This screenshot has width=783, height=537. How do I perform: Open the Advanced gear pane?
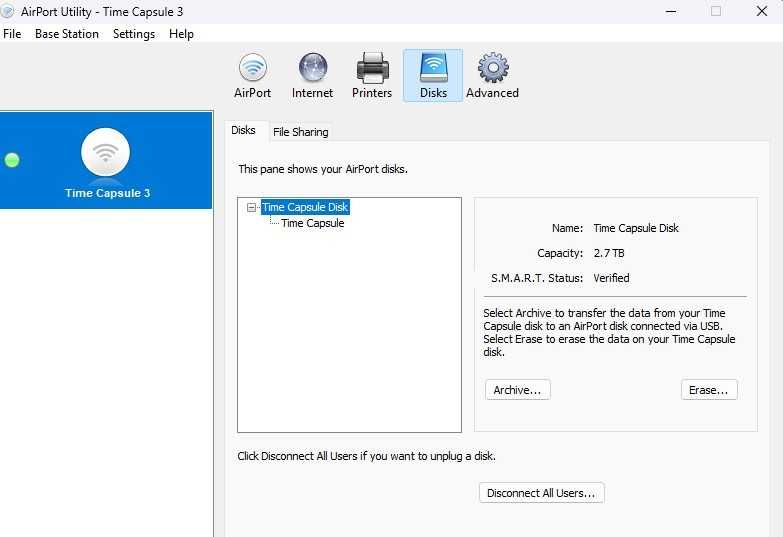coord(492,76)
